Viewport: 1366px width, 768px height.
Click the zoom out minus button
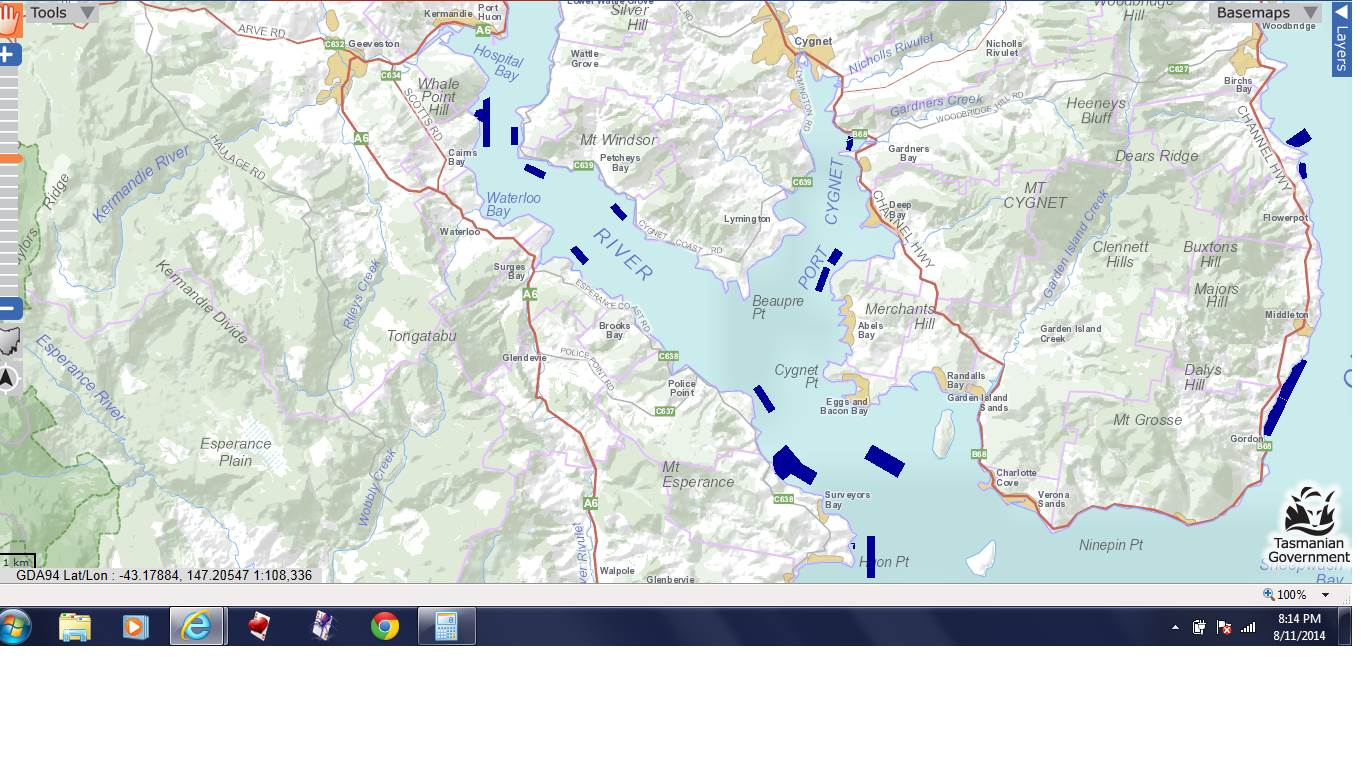pos(9,308)
